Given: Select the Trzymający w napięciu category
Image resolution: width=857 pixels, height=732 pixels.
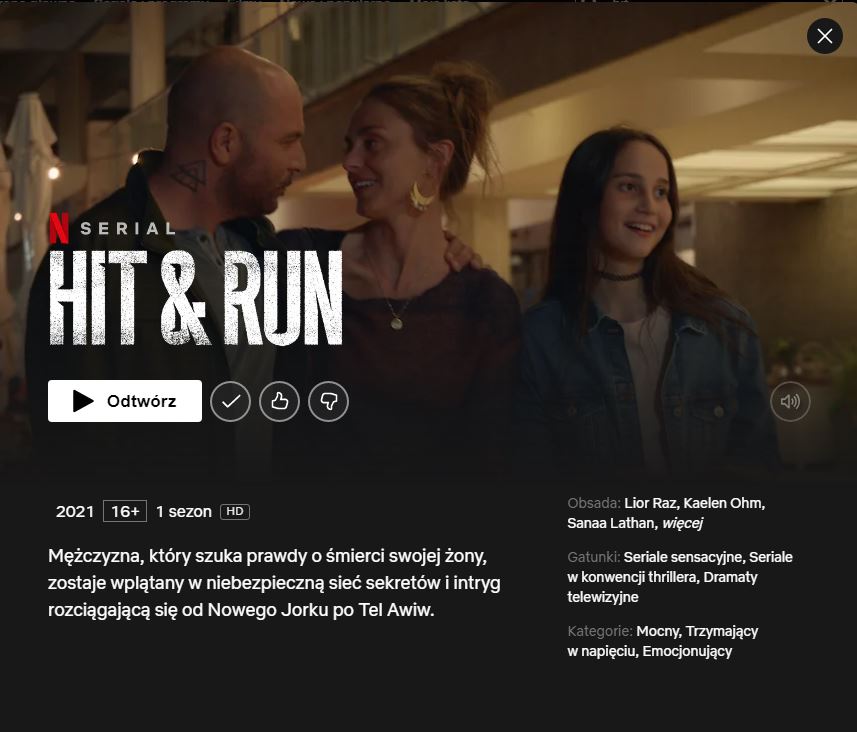Looking at the screenshot, I should (x=662, y=641).
